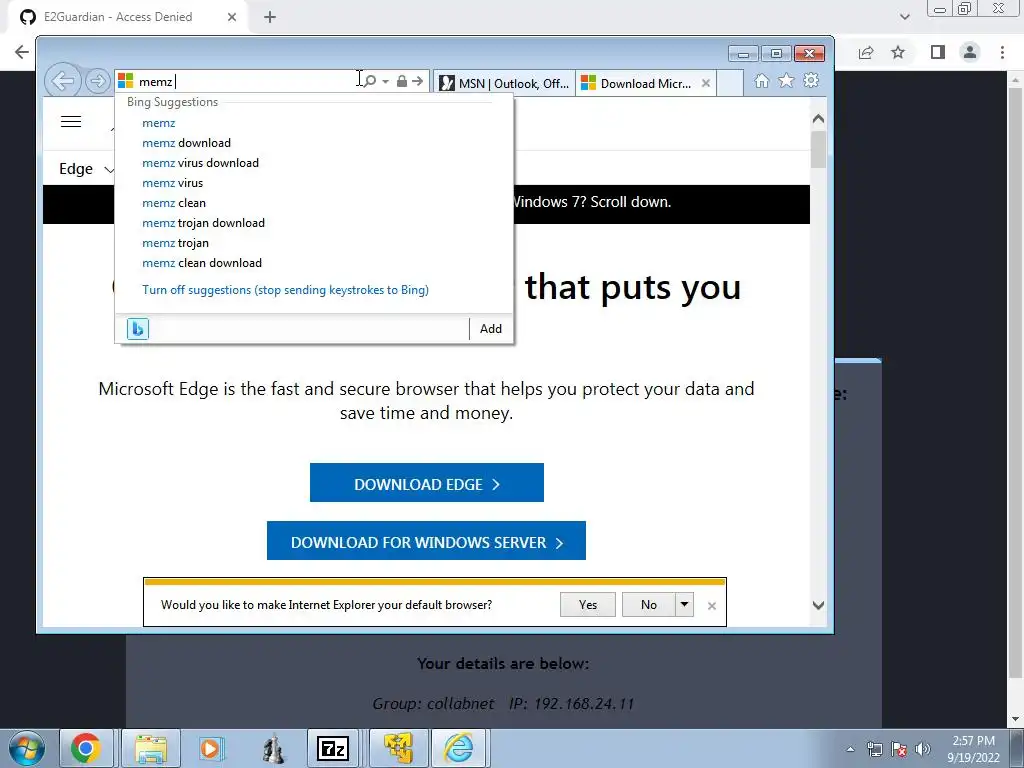Screen dimensions: 1024x768
Task: Go back in Internet Explorer
Action: tap(63, 82)
